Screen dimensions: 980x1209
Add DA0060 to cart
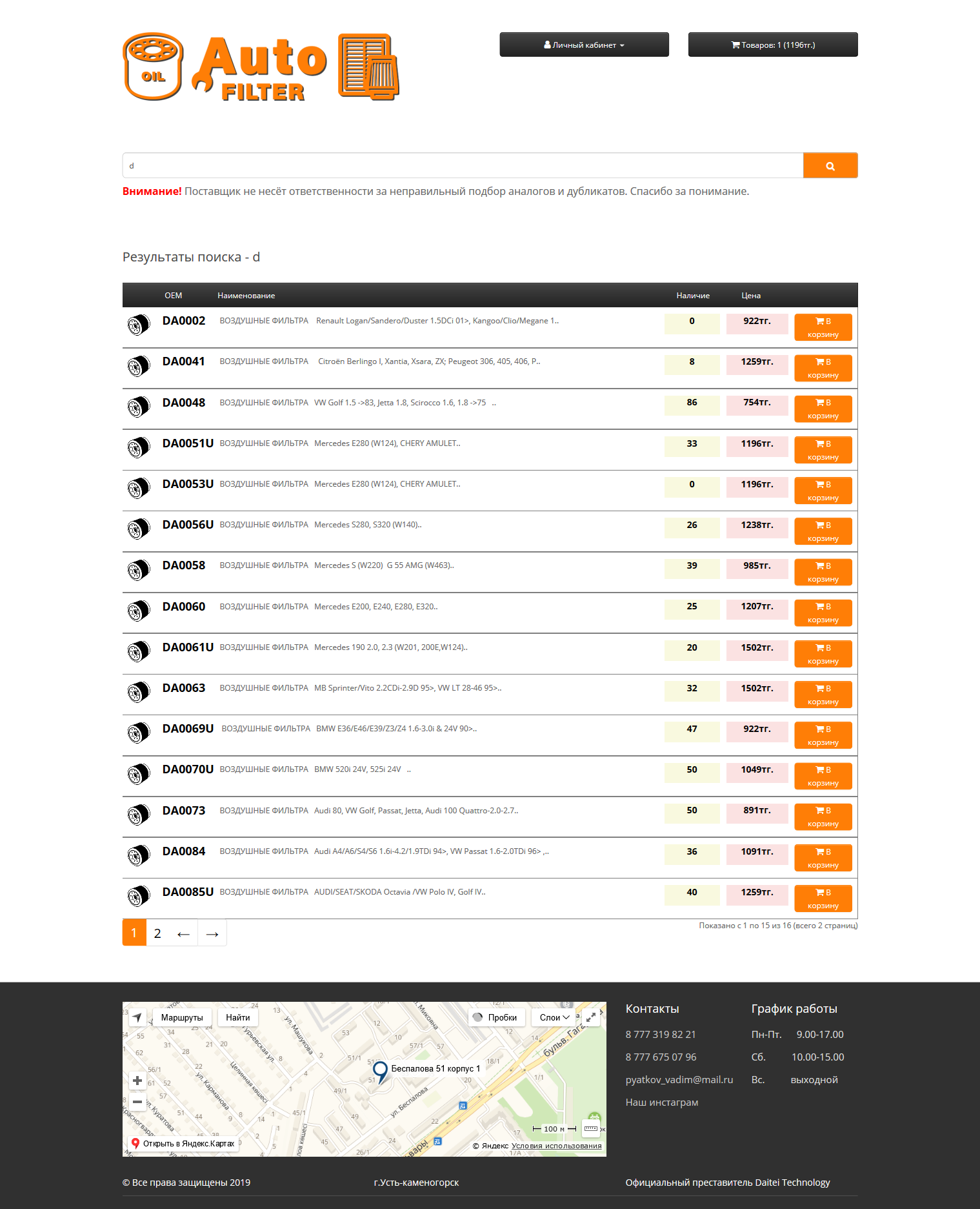[823, 613]
